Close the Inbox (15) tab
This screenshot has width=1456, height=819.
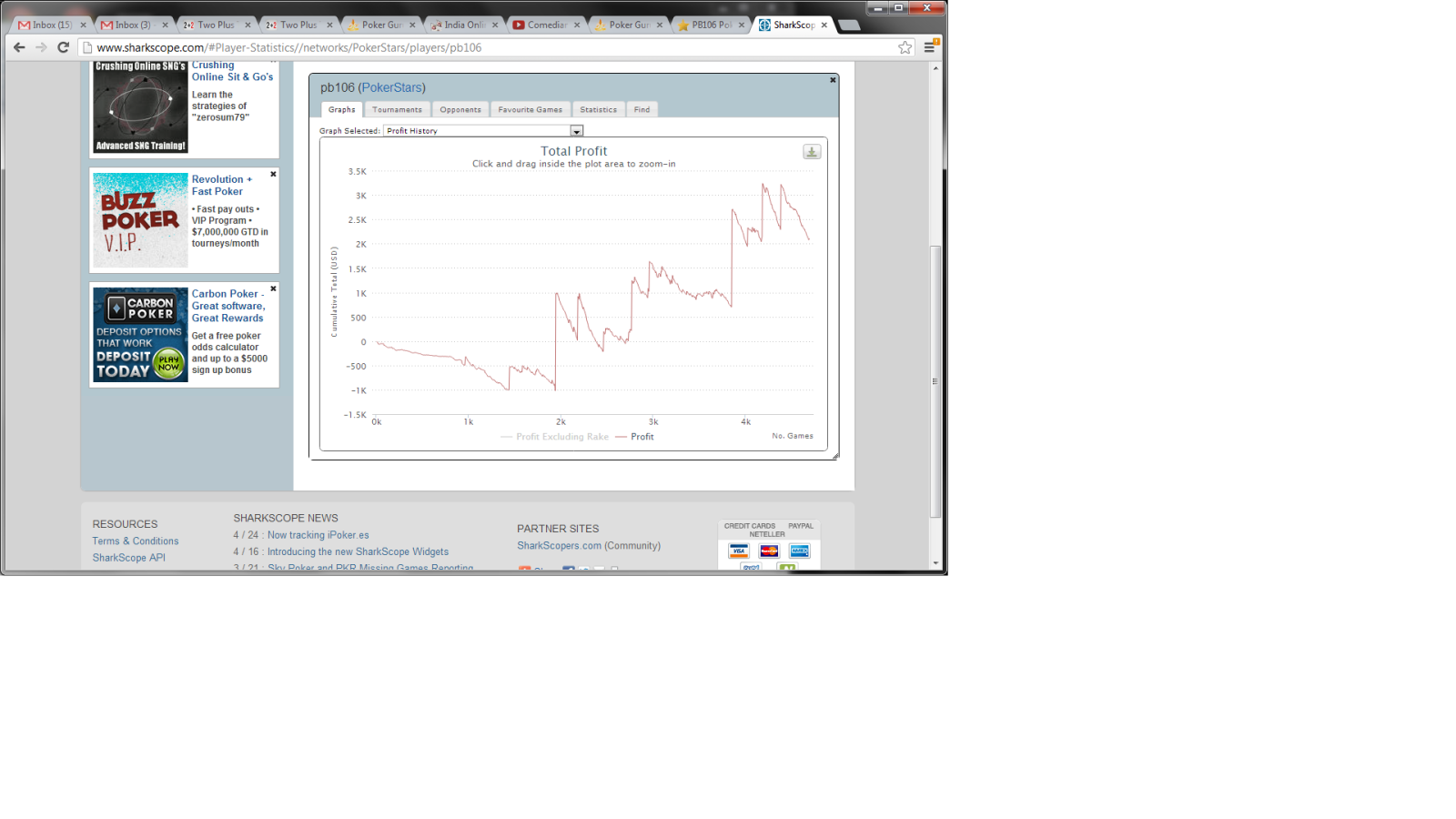(83, 25)
